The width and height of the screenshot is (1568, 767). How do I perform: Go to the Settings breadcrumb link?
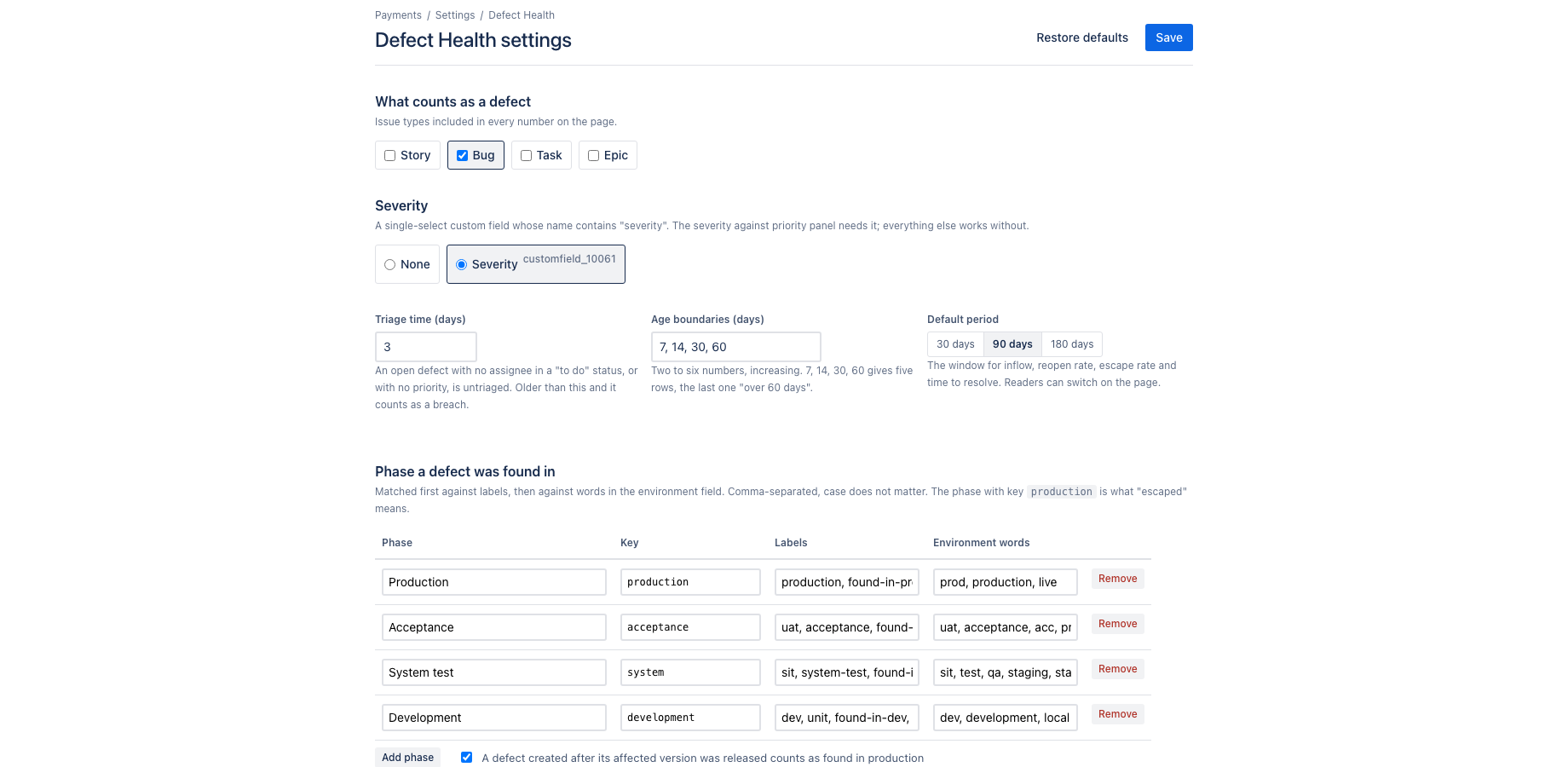coord(455,15)
